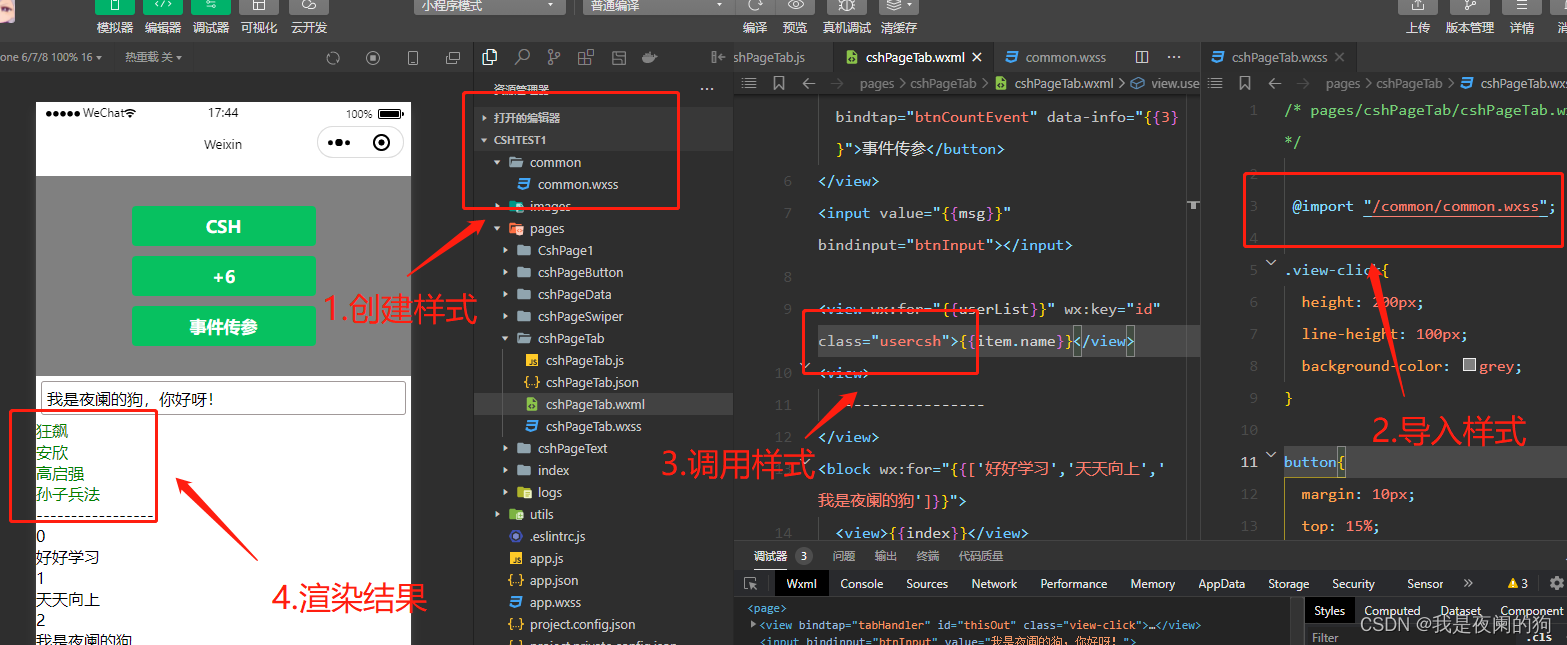Open the extensions icon in sidebar
Viewport: 1567px width, 645px height.
coord(586,57)
